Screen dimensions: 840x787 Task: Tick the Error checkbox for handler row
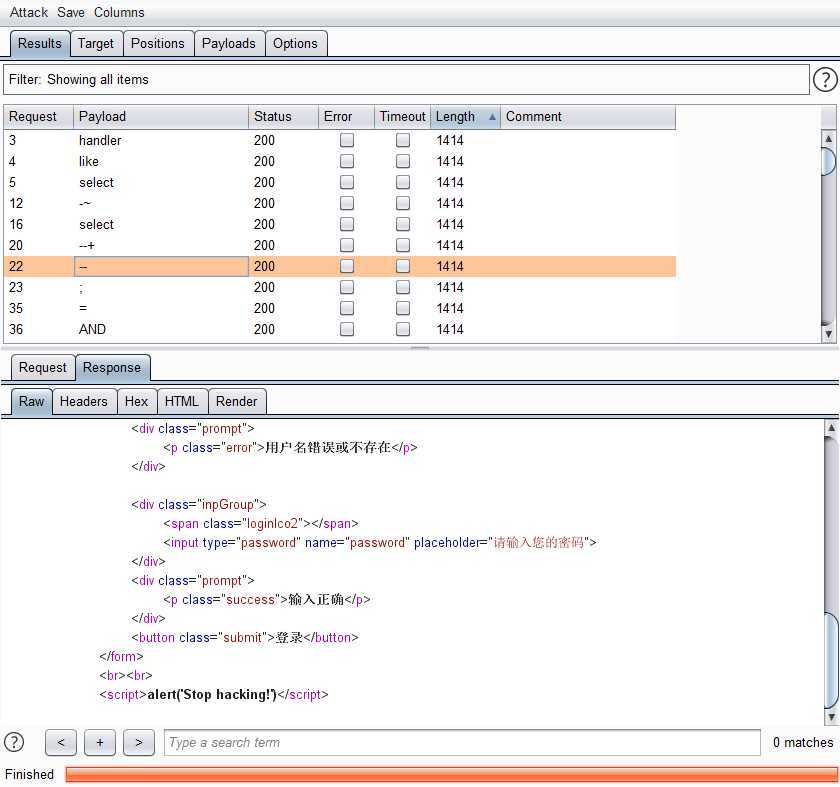point(347,140)
